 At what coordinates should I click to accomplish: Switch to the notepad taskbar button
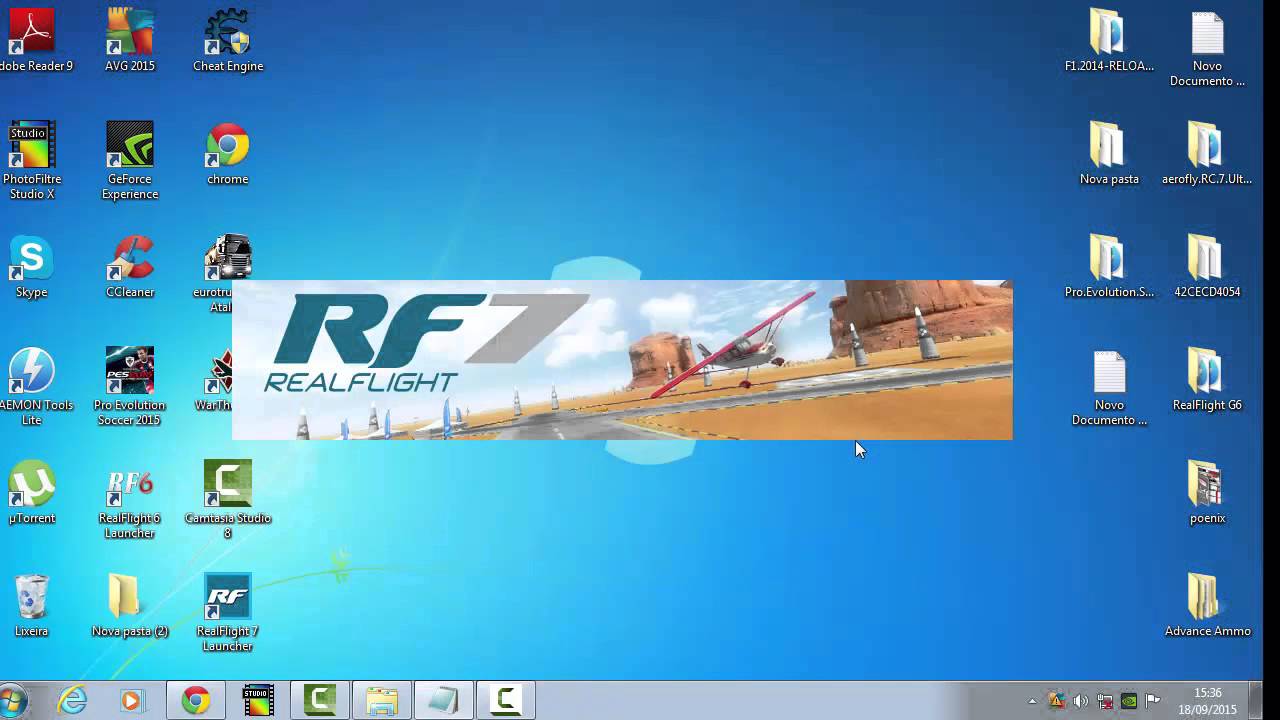[444, 701]
